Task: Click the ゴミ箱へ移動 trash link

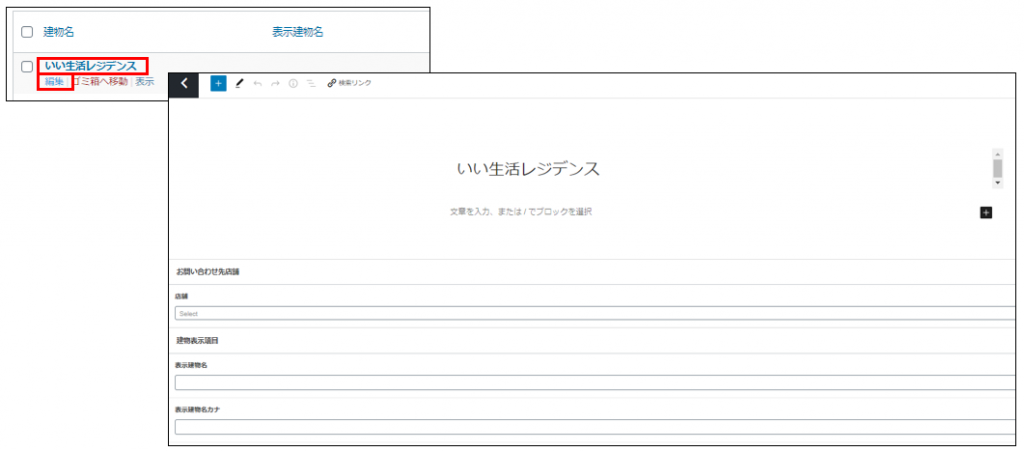Action: (x=100, y=82)
